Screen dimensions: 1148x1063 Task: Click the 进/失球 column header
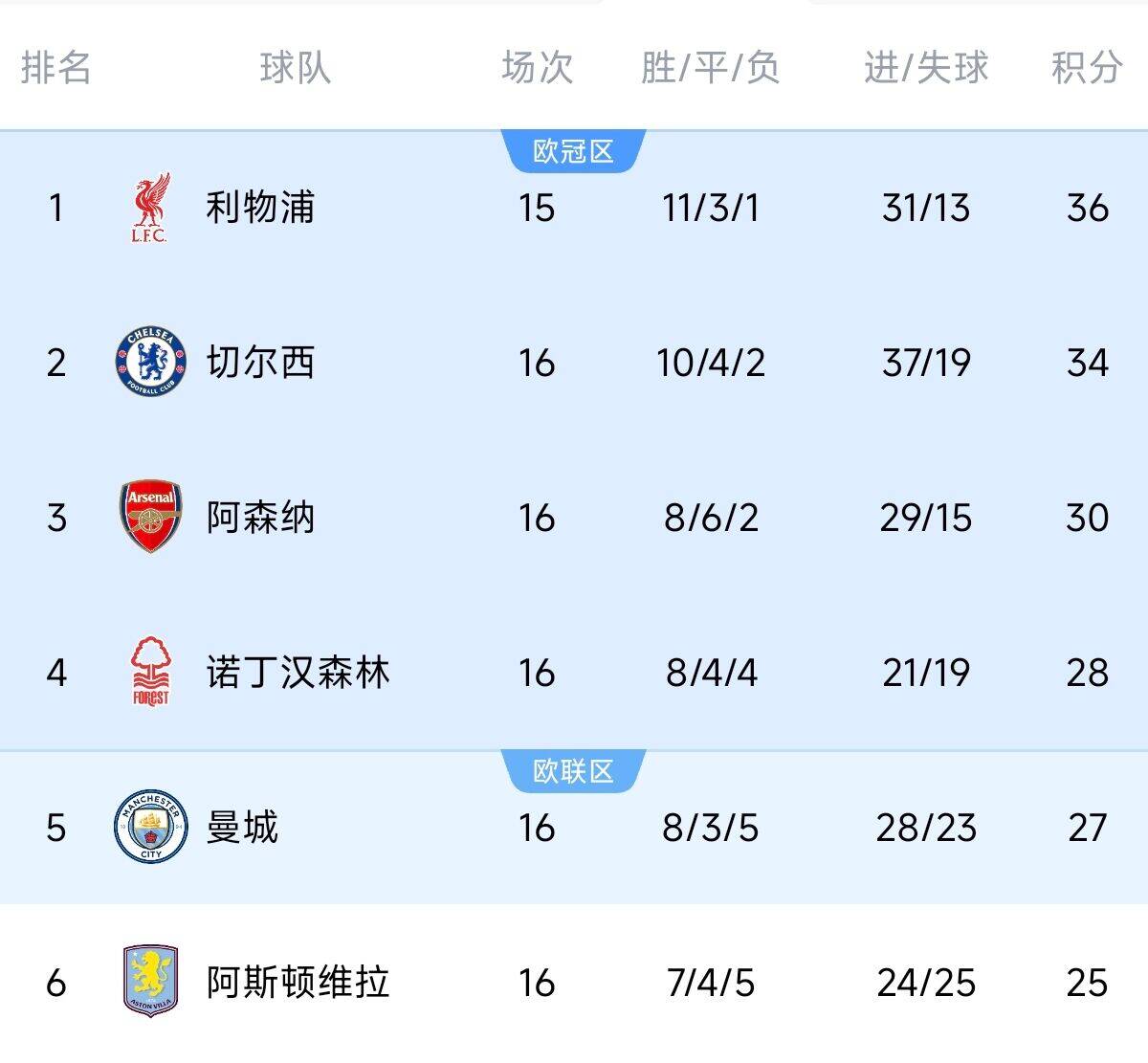[x=925, y=68]
